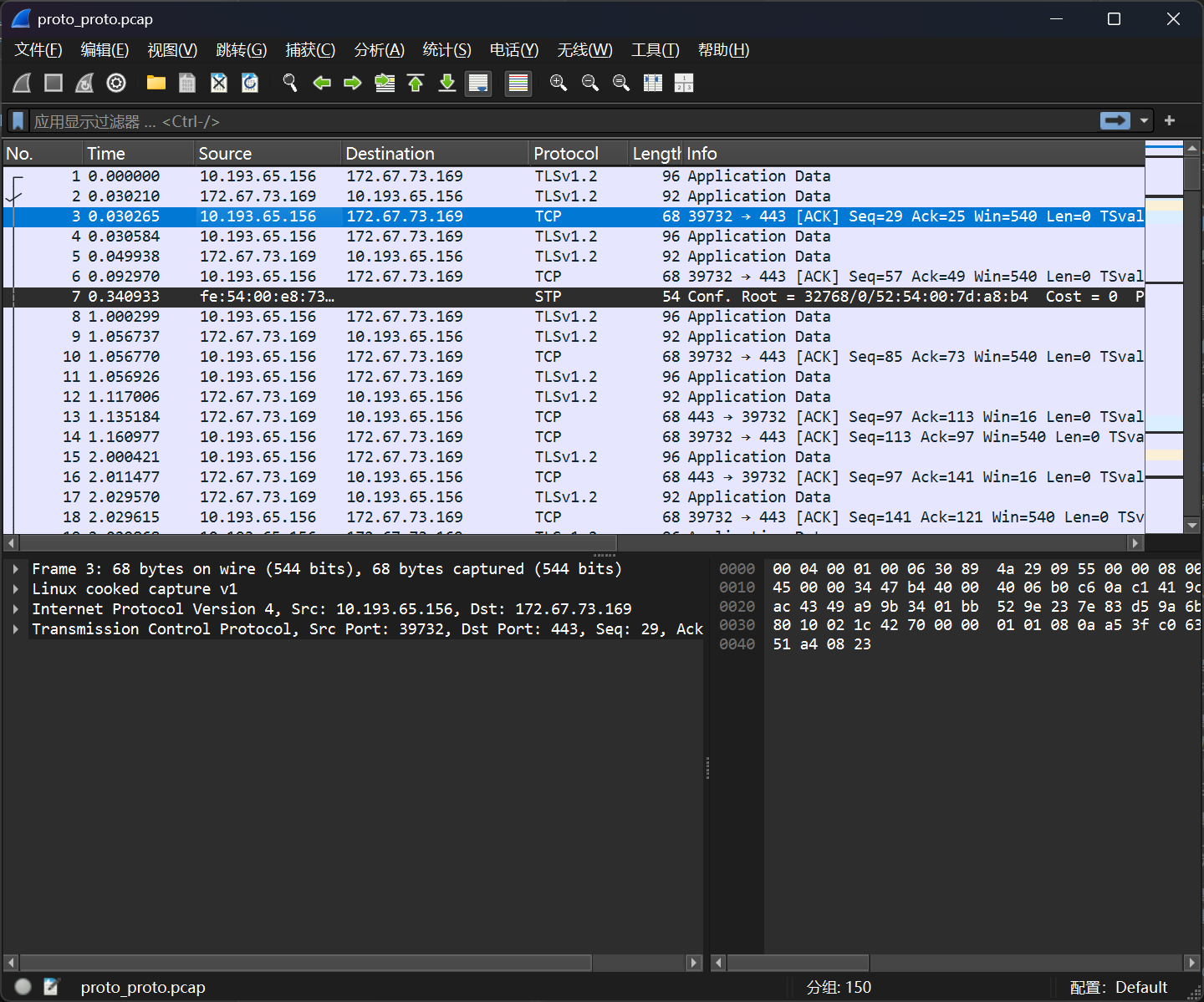Go forward in packet history
The height and width of the screenshot is (1002, 1204).
[353, 83]
